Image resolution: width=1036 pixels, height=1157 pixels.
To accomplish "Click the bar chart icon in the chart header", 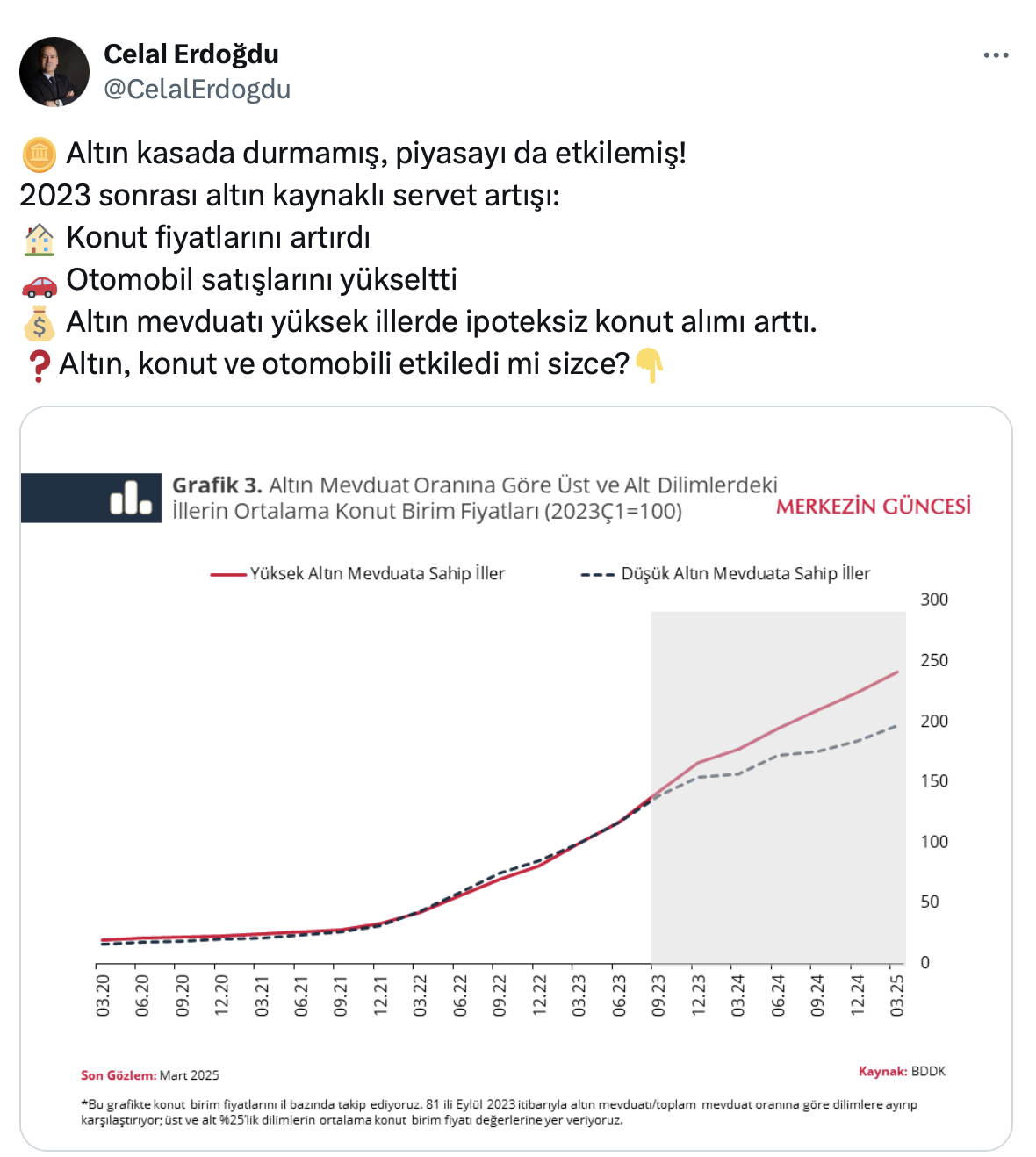I will click(x=131, y=498).
